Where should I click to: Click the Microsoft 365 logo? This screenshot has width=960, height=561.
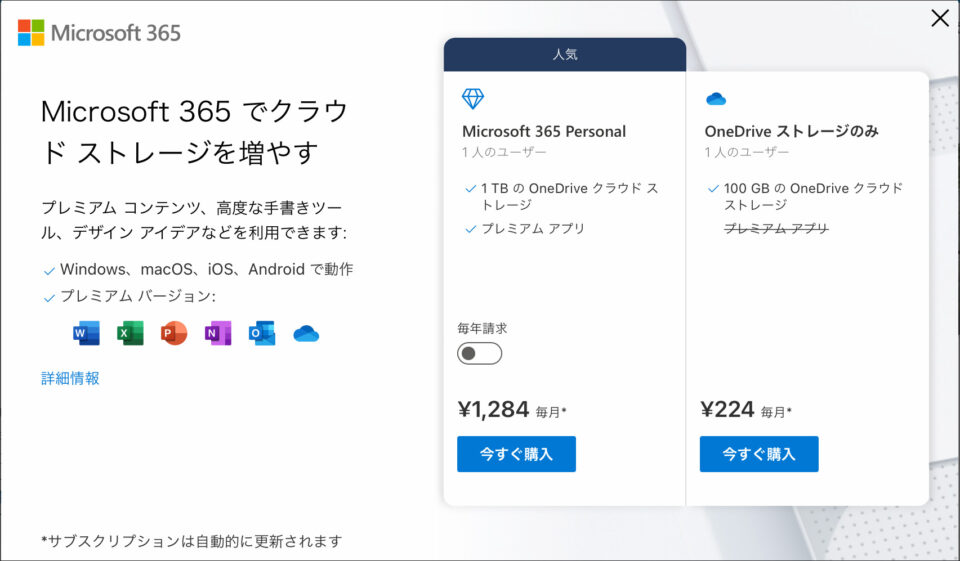99,32
